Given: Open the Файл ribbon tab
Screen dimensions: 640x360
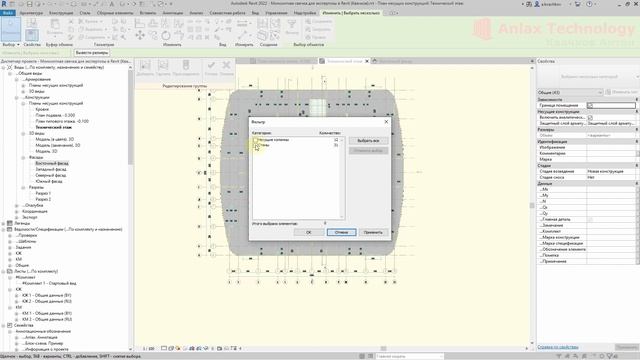Looking at the screenshot, I should tap(7, 13).
